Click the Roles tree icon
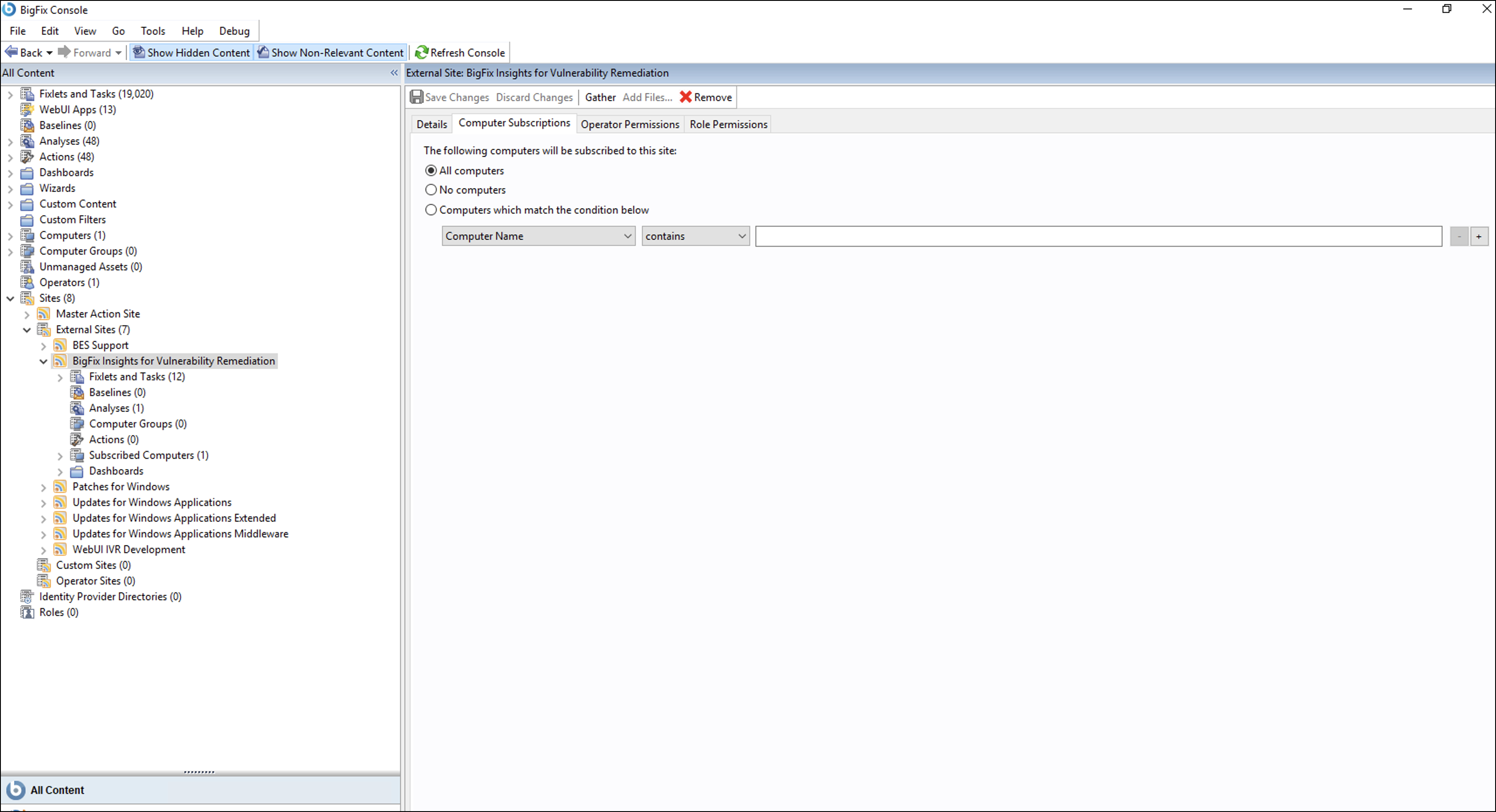The width and height of the screenshot is (1496, 812). [28, 612]
